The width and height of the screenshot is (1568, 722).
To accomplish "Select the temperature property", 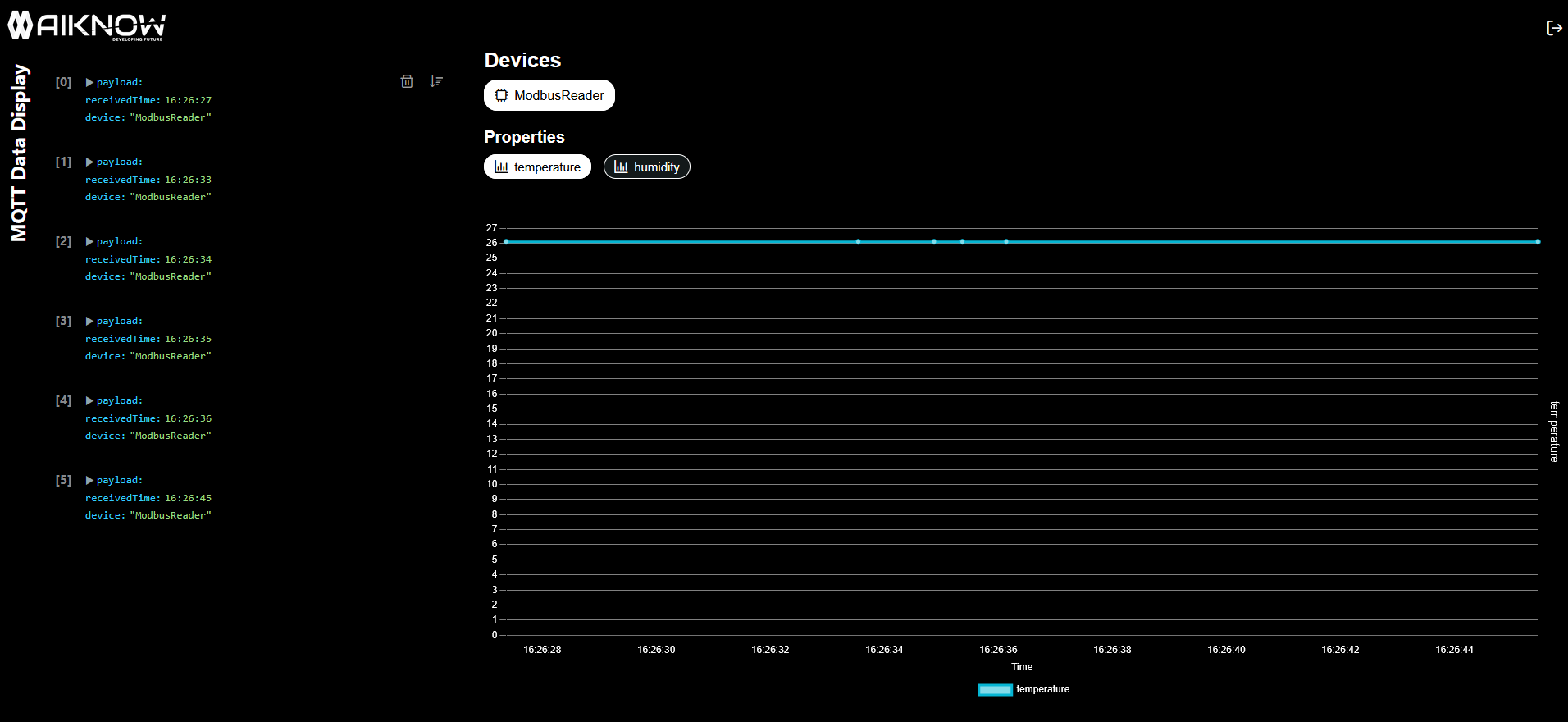I will point(537,167).
